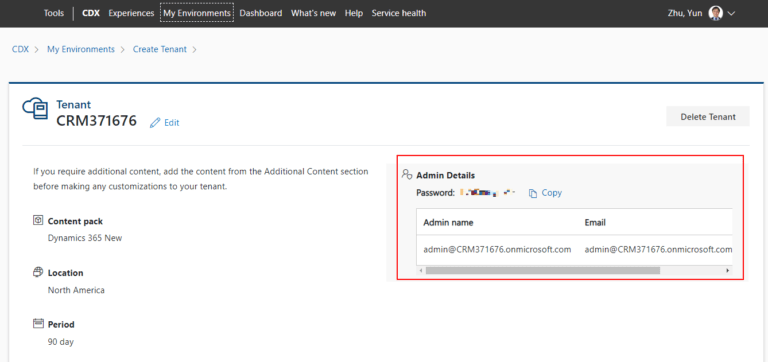Expand the user account dropdown chevron
This screenshot has height=362, width=768.
tap(732, 14)
